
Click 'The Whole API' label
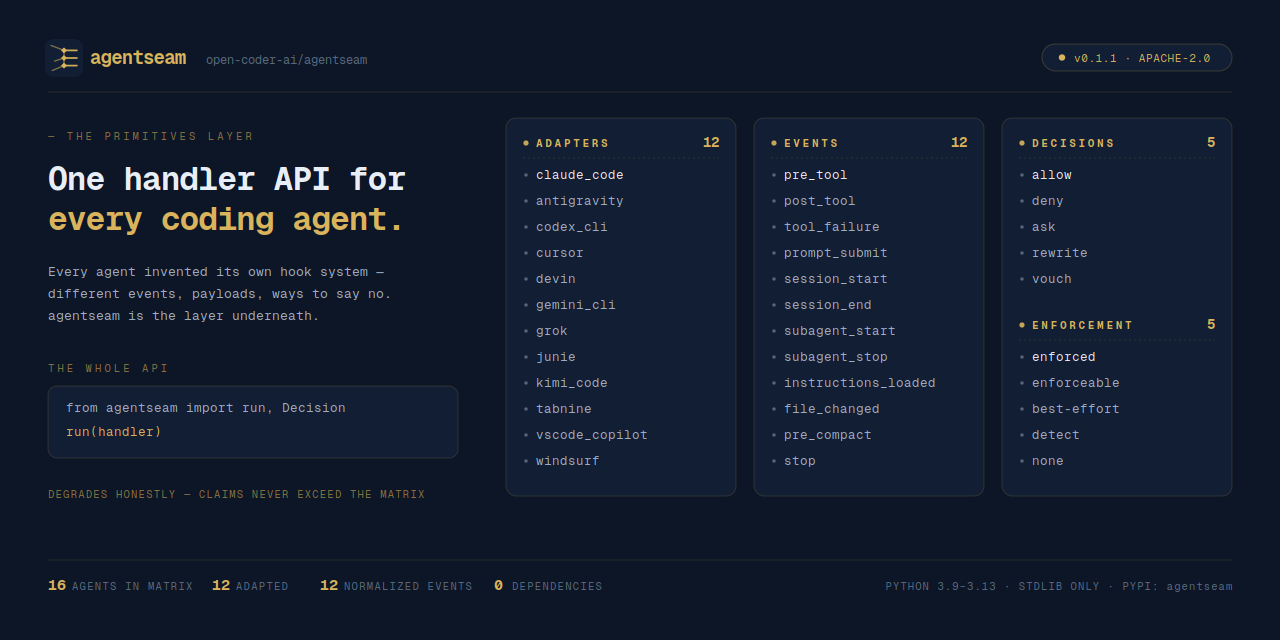108,368
